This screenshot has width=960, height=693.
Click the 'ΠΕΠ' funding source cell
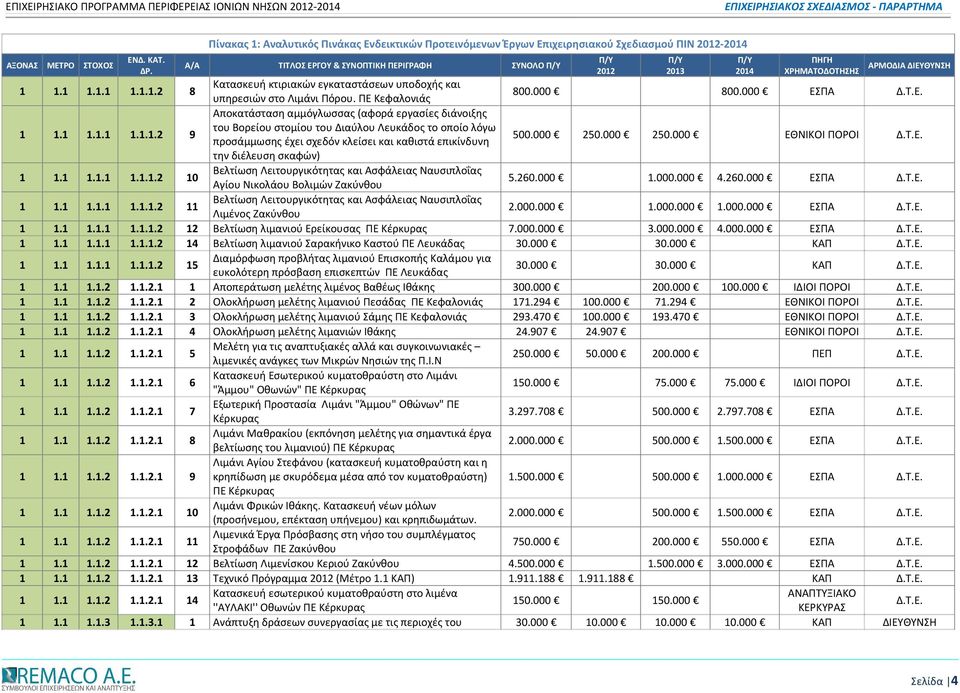pyautogui.click(x=822, y=354)
